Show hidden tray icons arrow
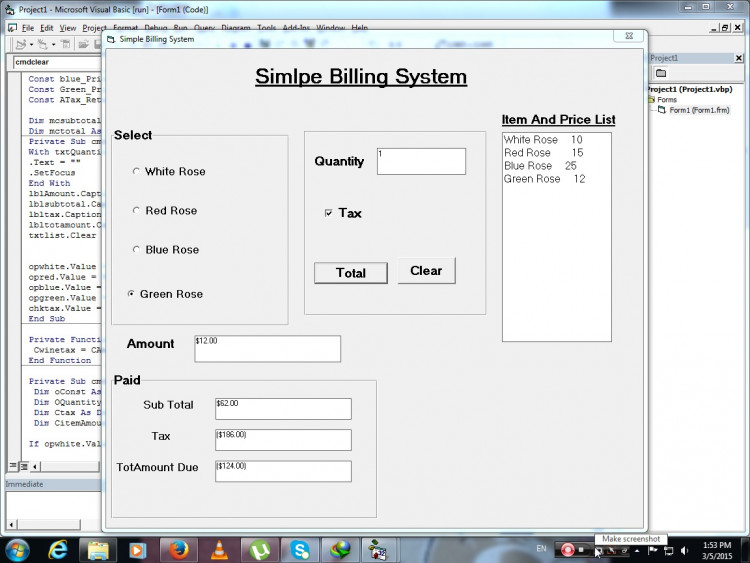Viewport: 750px width, 563px height. (x=637, y=551)
